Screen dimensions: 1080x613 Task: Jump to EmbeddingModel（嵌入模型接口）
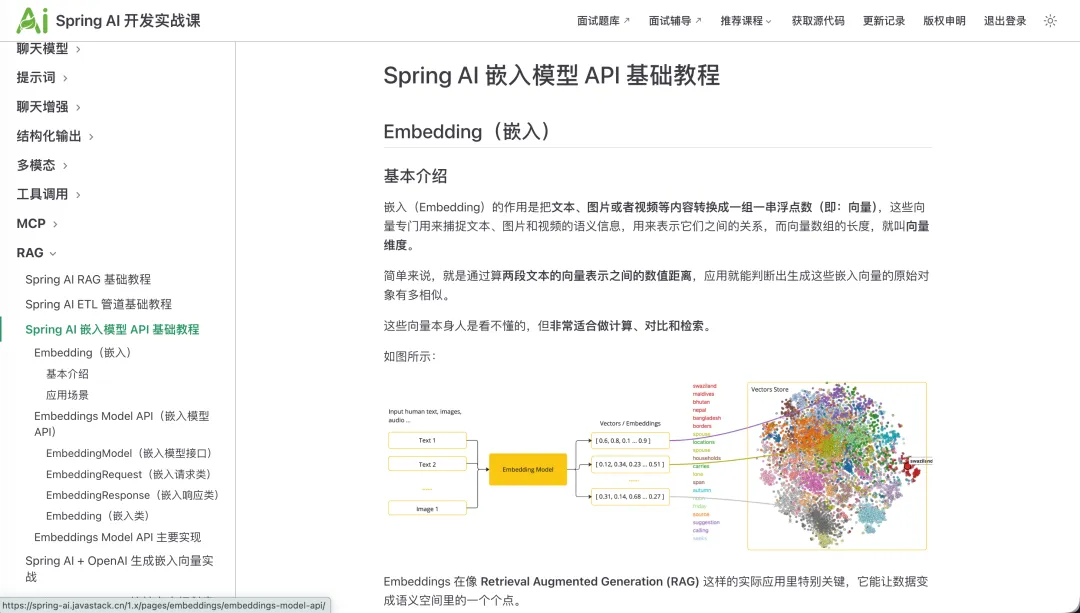click(x=131, y=453)
